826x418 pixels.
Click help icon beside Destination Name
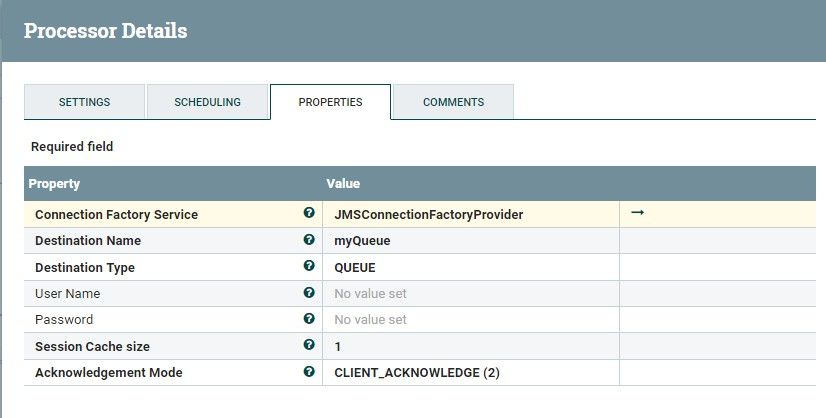(309, 240)
